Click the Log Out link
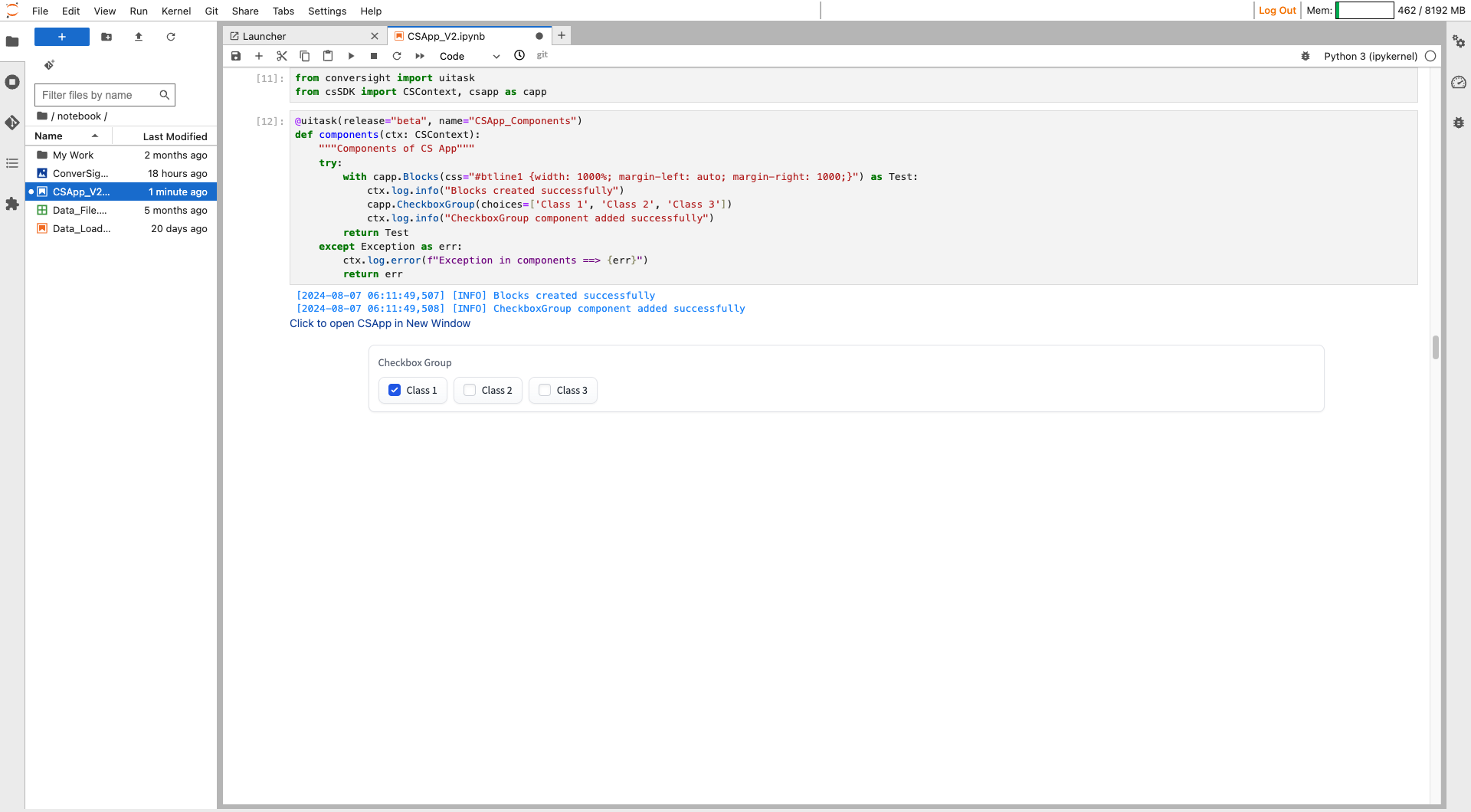The image size is (1471, 812). click(1277, 11)
